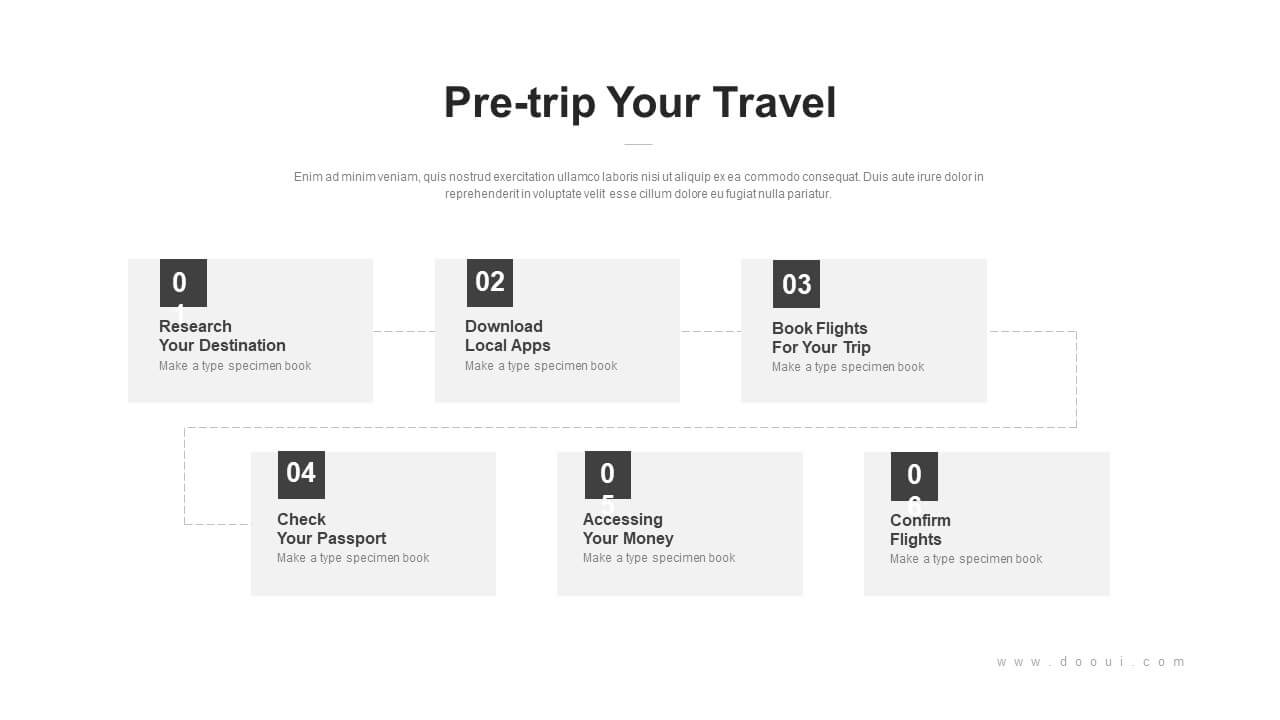
Task: Select the Research Your Destination heading
Action: coord(222,336)
